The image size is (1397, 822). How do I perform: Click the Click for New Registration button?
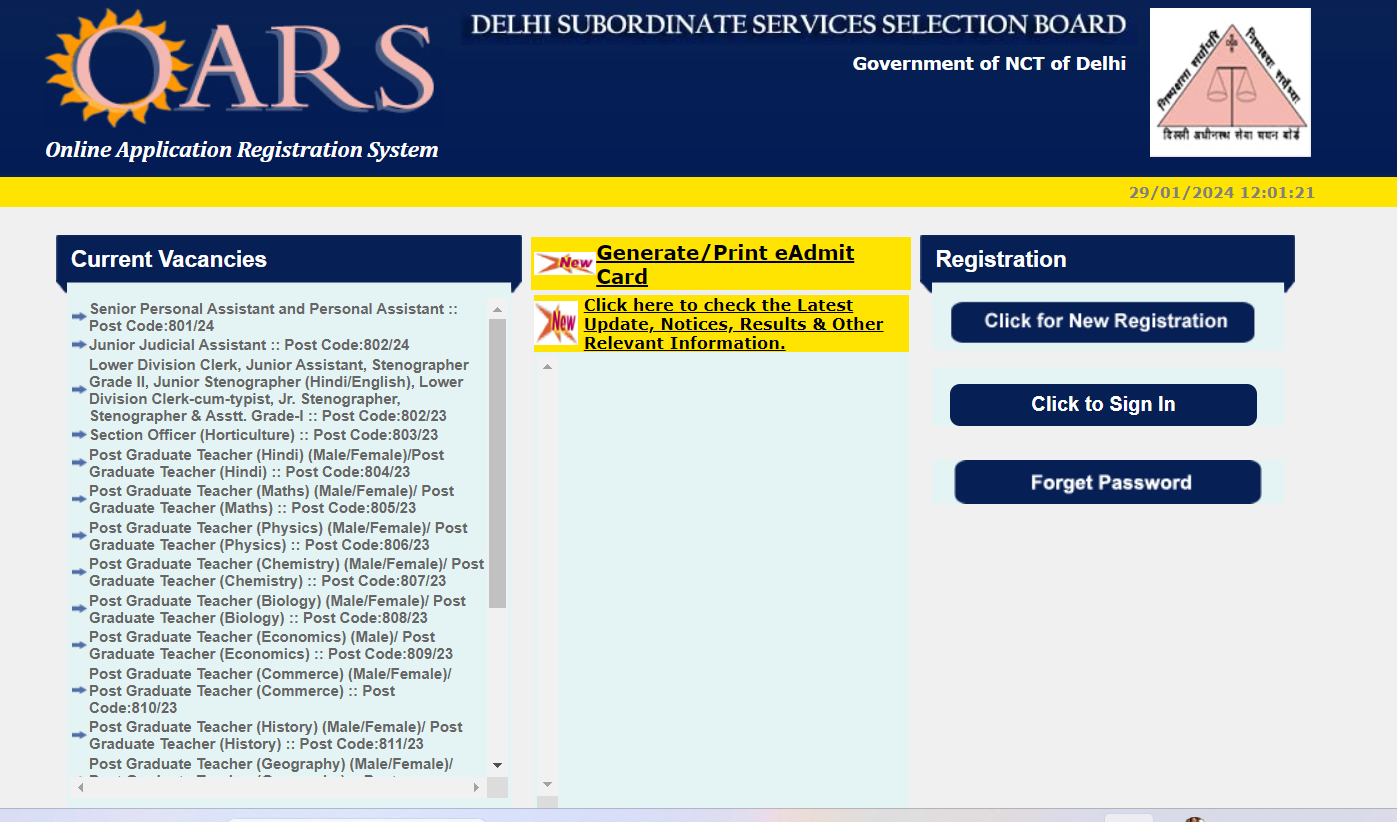(1103, 322)
